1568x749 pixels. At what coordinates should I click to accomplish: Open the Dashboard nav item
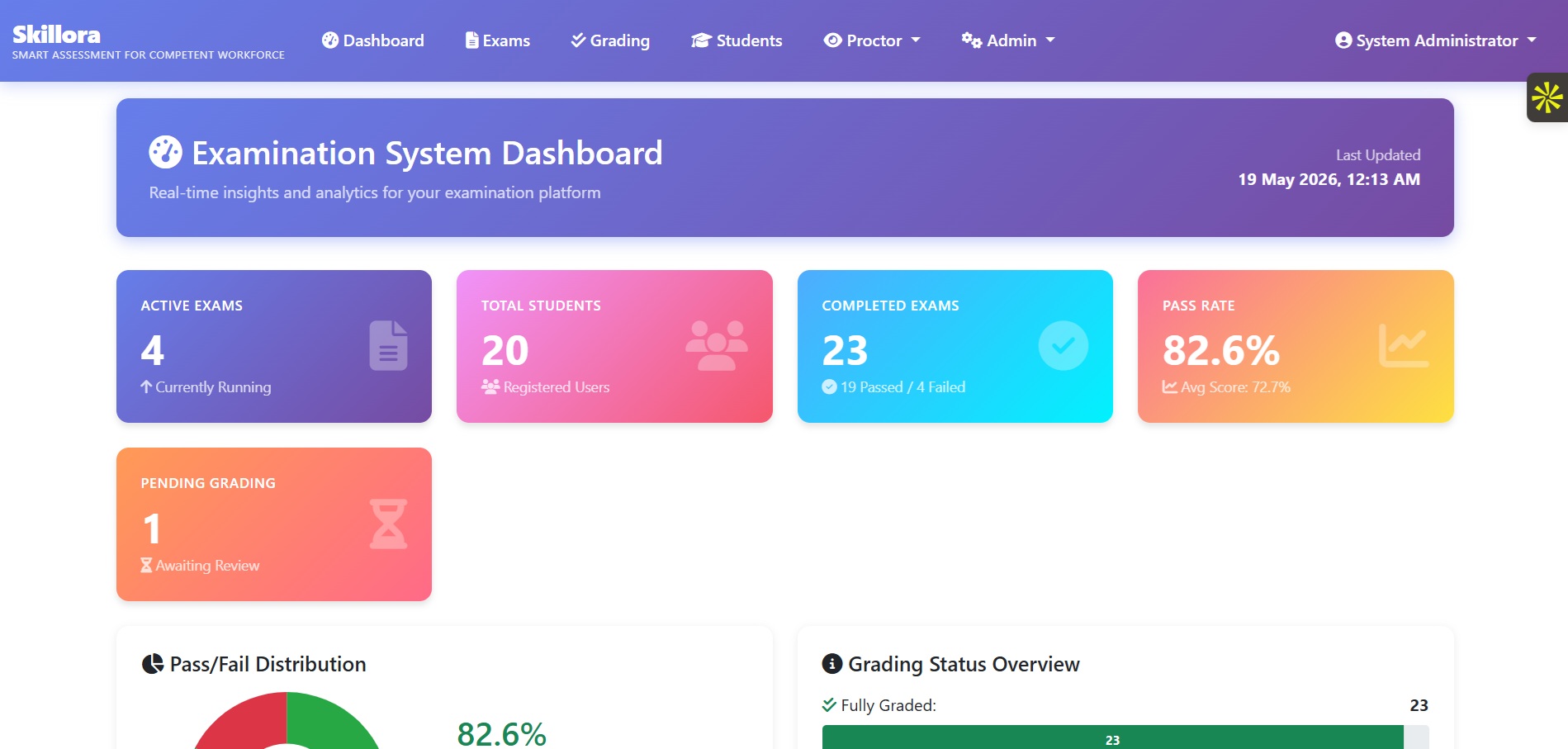click(373, 40)
